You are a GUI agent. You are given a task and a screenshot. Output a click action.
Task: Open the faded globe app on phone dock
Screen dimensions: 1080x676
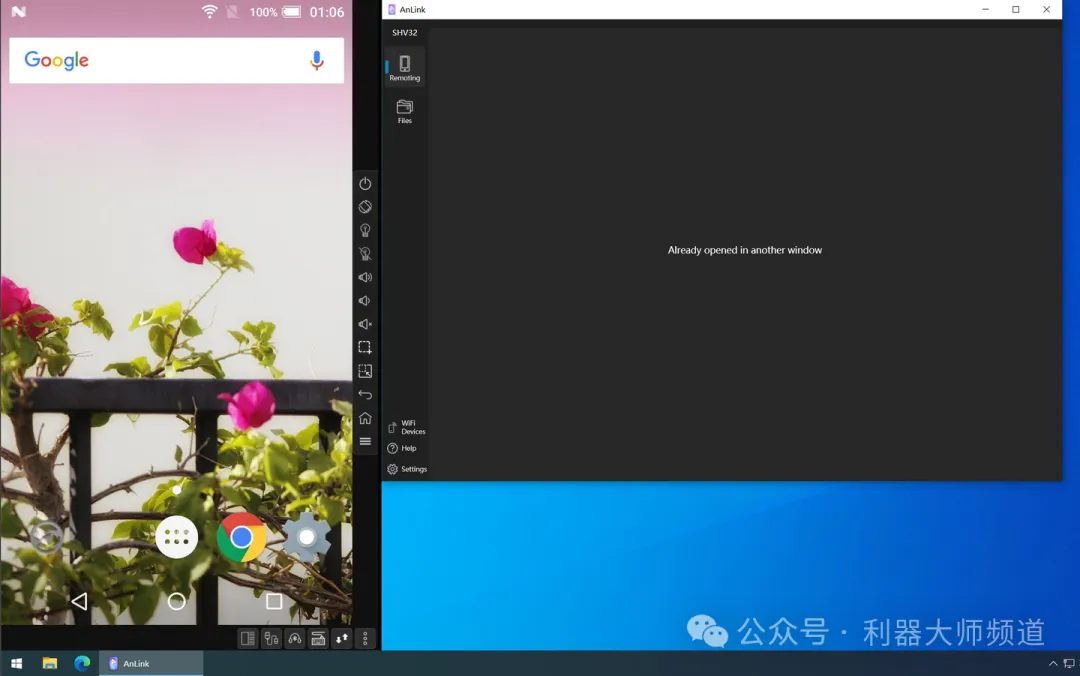[47, 537]
